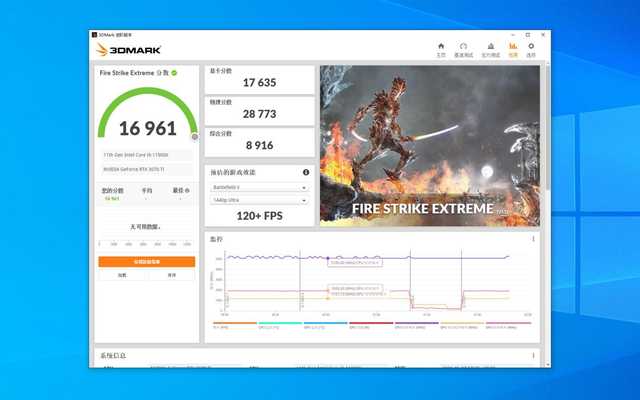Image resolution: width=640 pixels, height=400 pixels.
Task: Click the green validation check mark icon
Action: tap(174, 73)
